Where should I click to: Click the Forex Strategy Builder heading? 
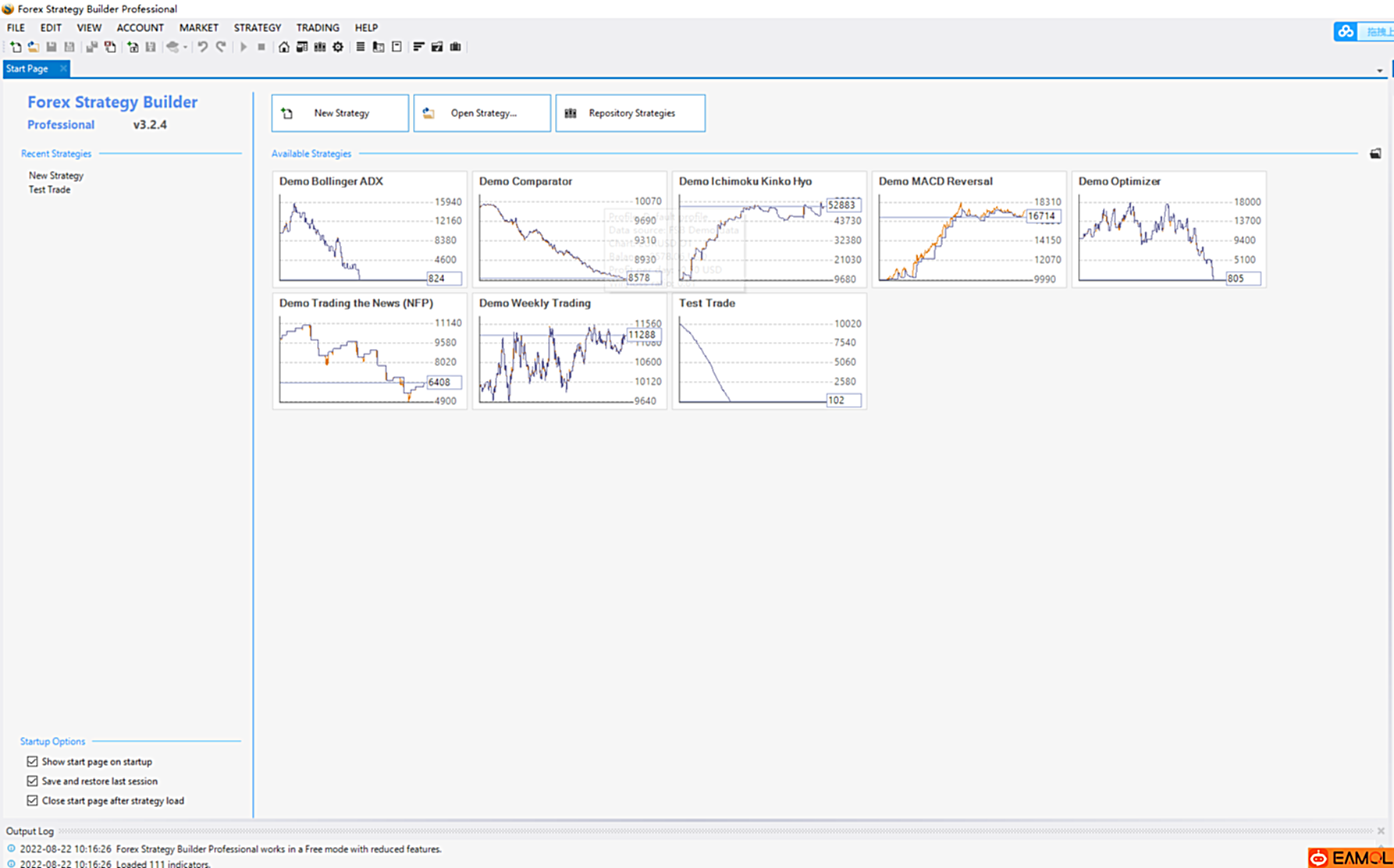point(112,102)
